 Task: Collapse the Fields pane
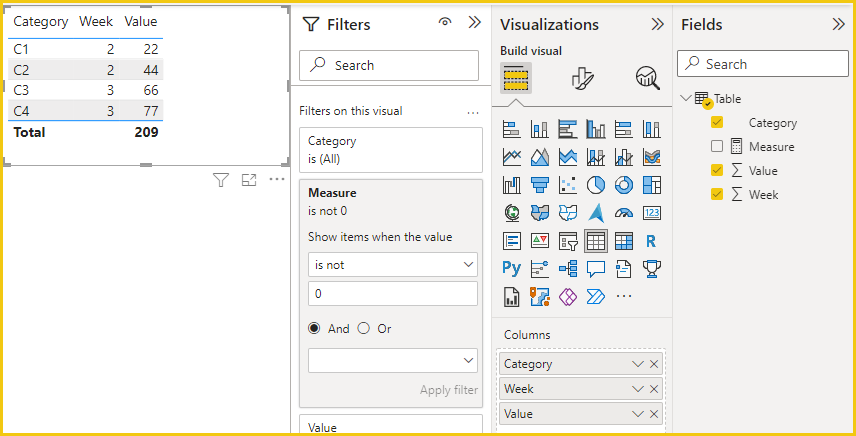click(839, 24)
